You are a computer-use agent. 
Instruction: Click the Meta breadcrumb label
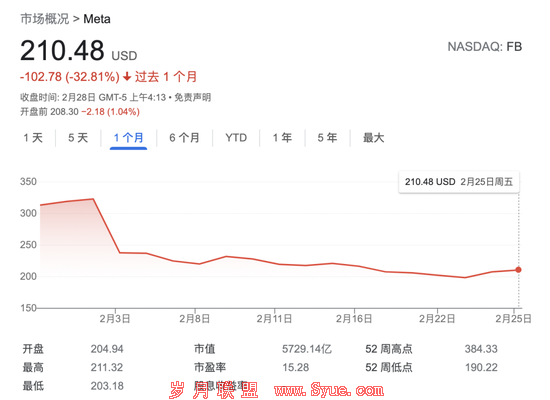coord(97,19)
